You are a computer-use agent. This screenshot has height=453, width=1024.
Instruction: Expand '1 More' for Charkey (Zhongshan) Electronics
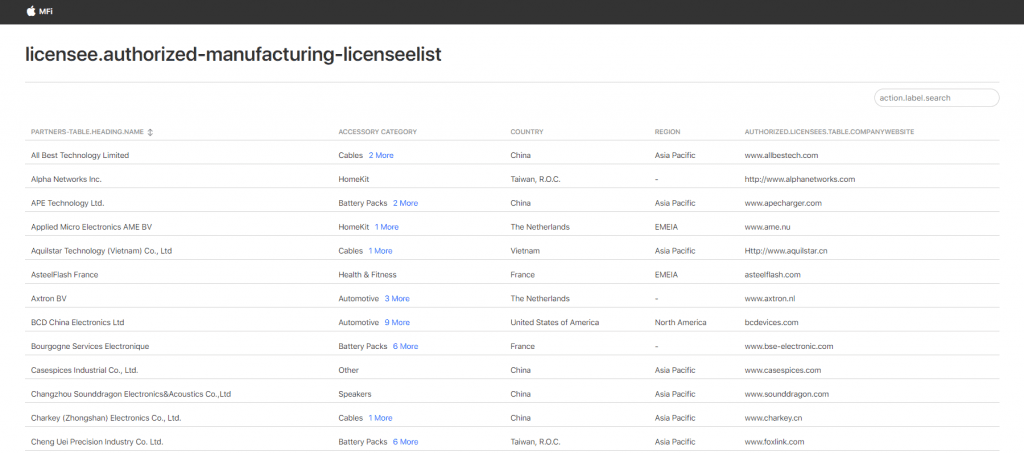coord(380,418)
